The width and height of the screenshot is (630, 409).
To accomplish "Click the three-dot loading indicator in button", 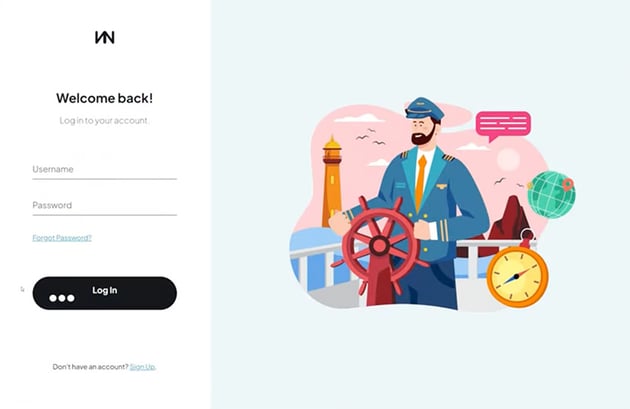I will (x=62, y=298).
